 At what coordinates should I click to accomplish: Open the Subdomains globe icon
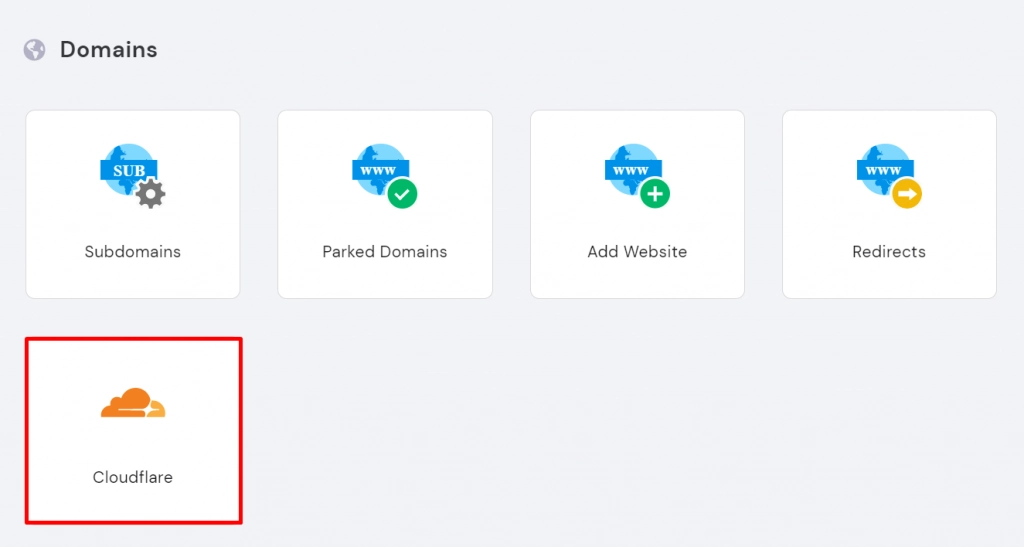133,176
